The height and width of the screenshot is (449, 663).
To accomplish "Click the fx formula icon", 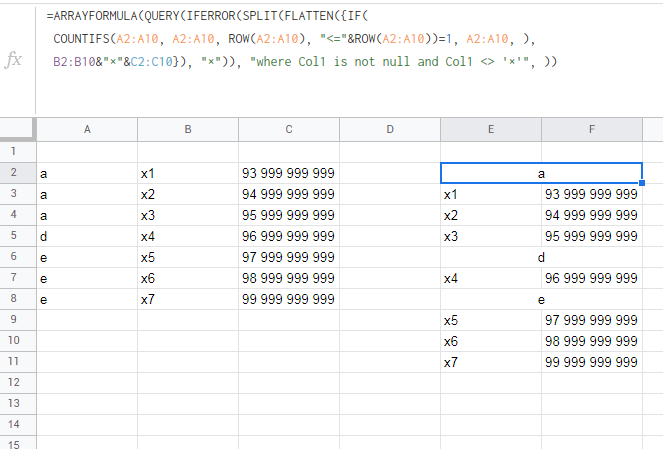I will 13,60.
